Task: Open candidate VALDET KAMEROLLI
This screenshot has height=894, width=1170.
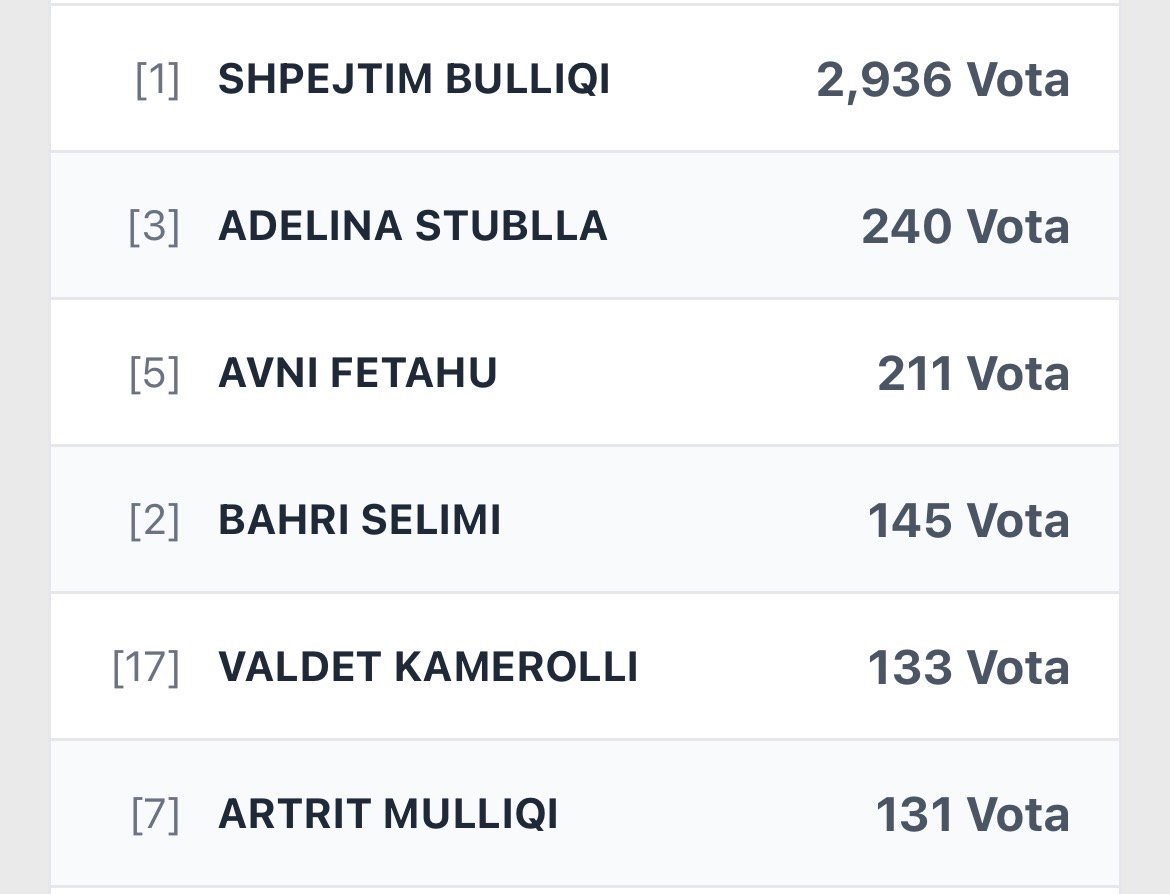Action: pos(427,668)
